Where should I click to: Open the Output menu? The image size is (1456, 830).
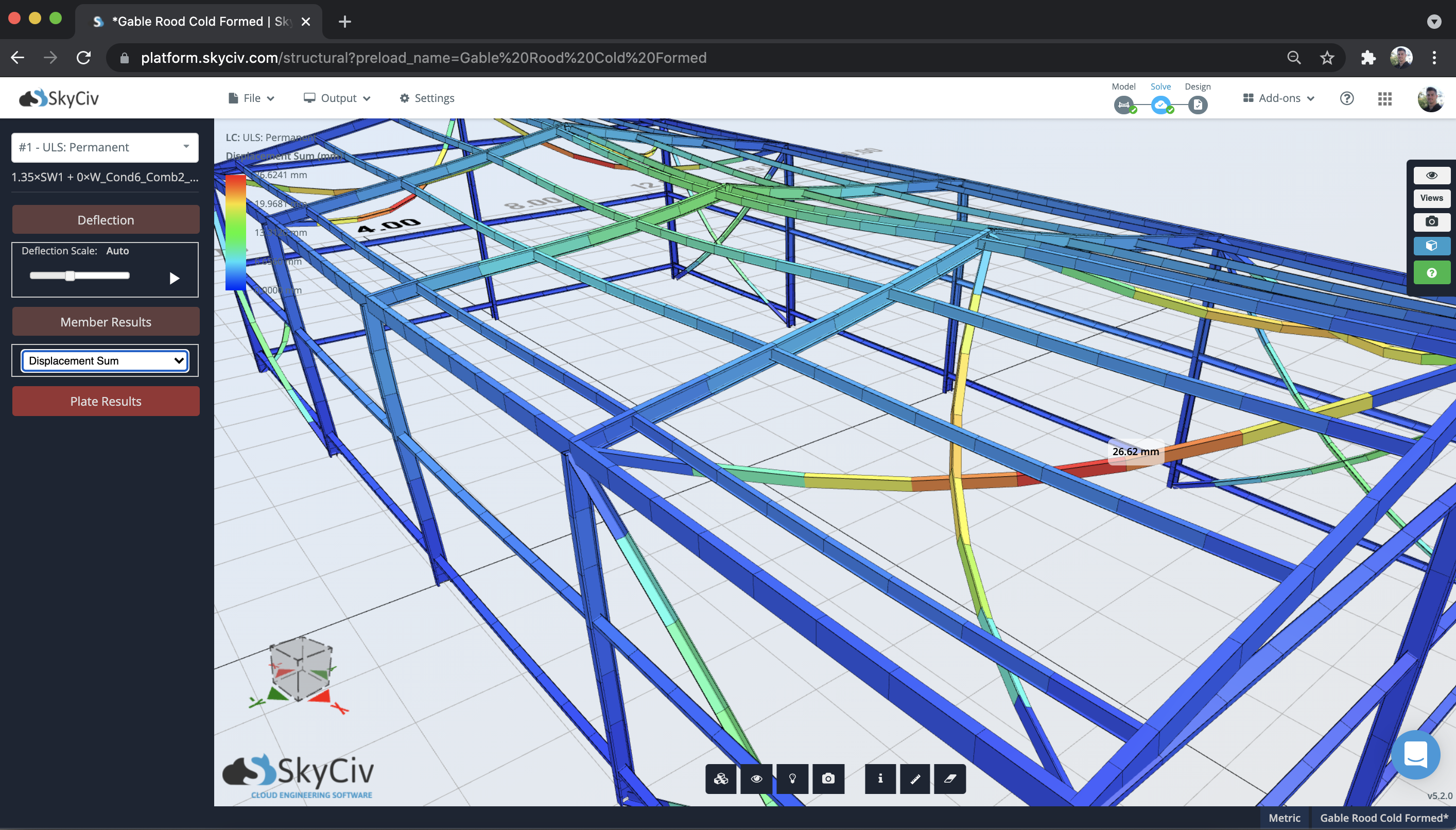(337, 98)
